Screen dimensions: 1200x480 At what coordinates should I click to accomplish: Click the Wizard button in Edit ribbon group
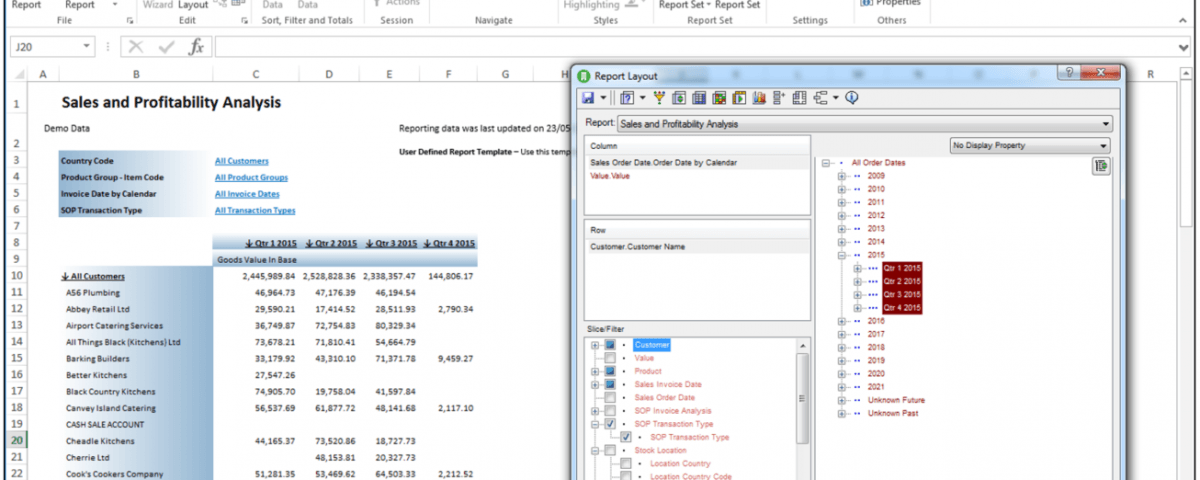coord(157,5)
